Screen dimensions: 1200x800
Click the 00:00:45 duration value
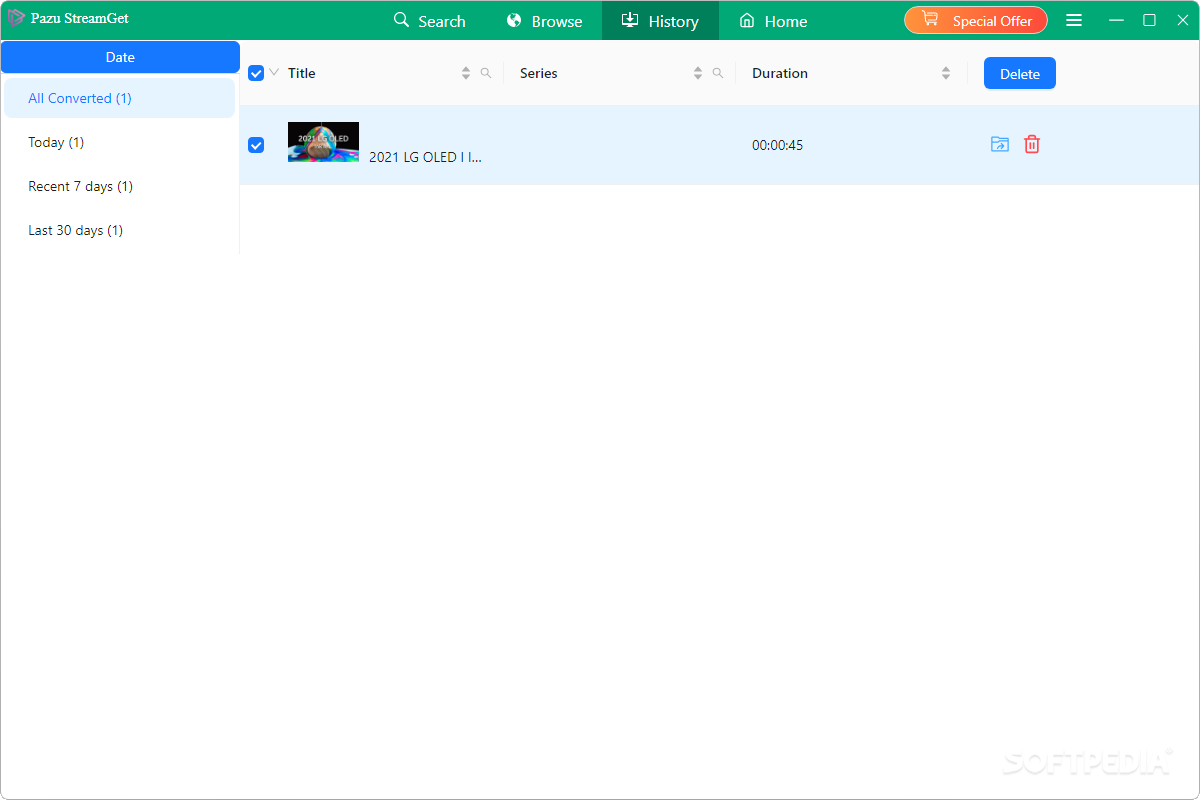[778, 145]
